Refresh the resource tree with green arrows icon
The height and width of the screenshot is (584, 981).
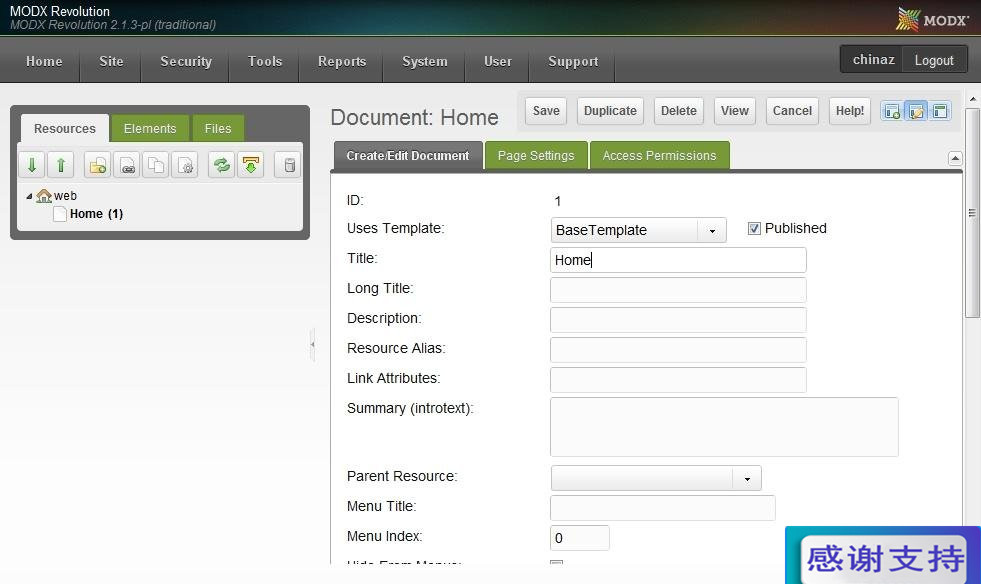click(x=221, y=165)
